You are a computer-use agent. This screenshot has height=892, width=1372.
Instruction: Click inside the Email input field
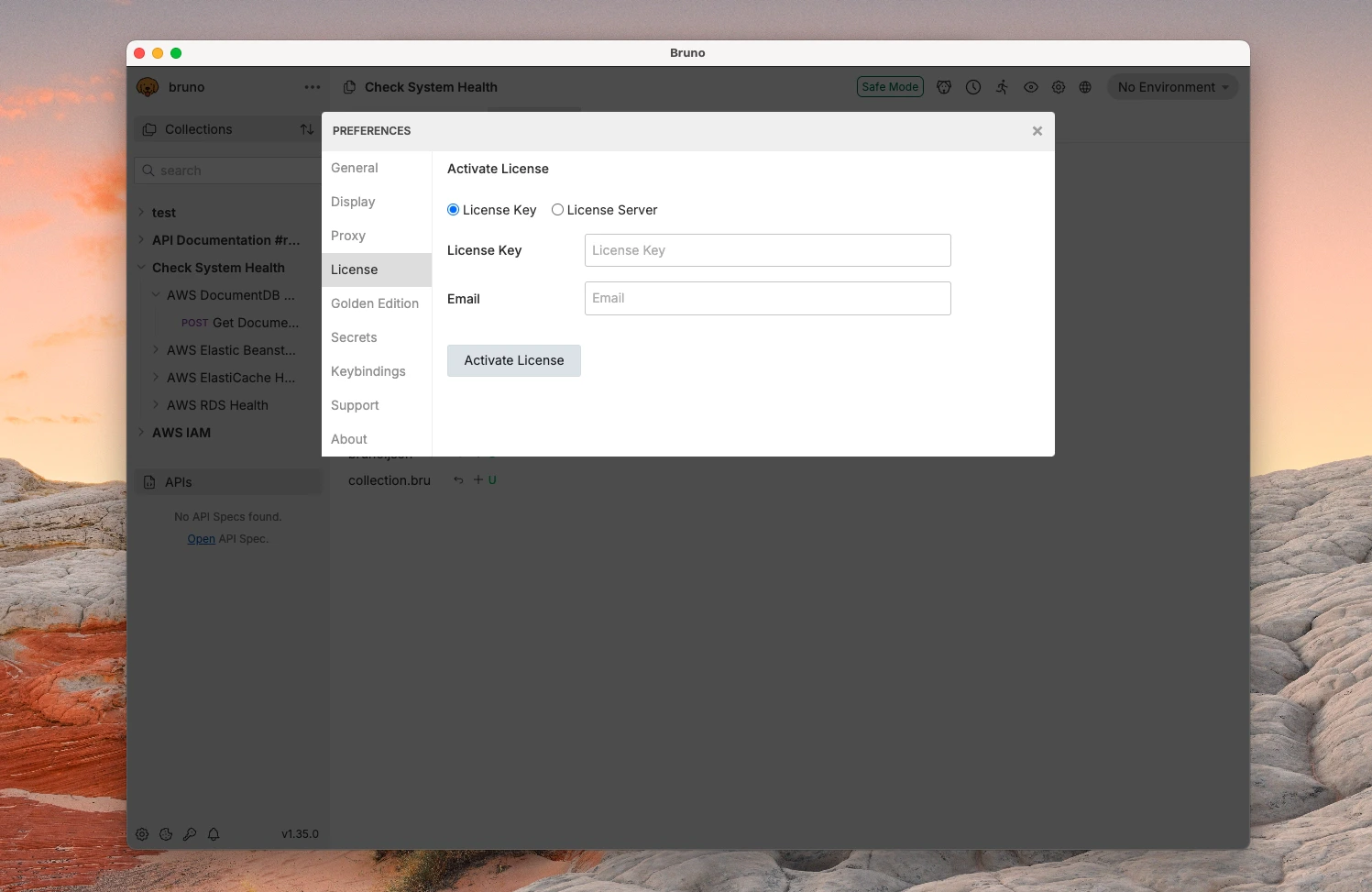point(767,298)
